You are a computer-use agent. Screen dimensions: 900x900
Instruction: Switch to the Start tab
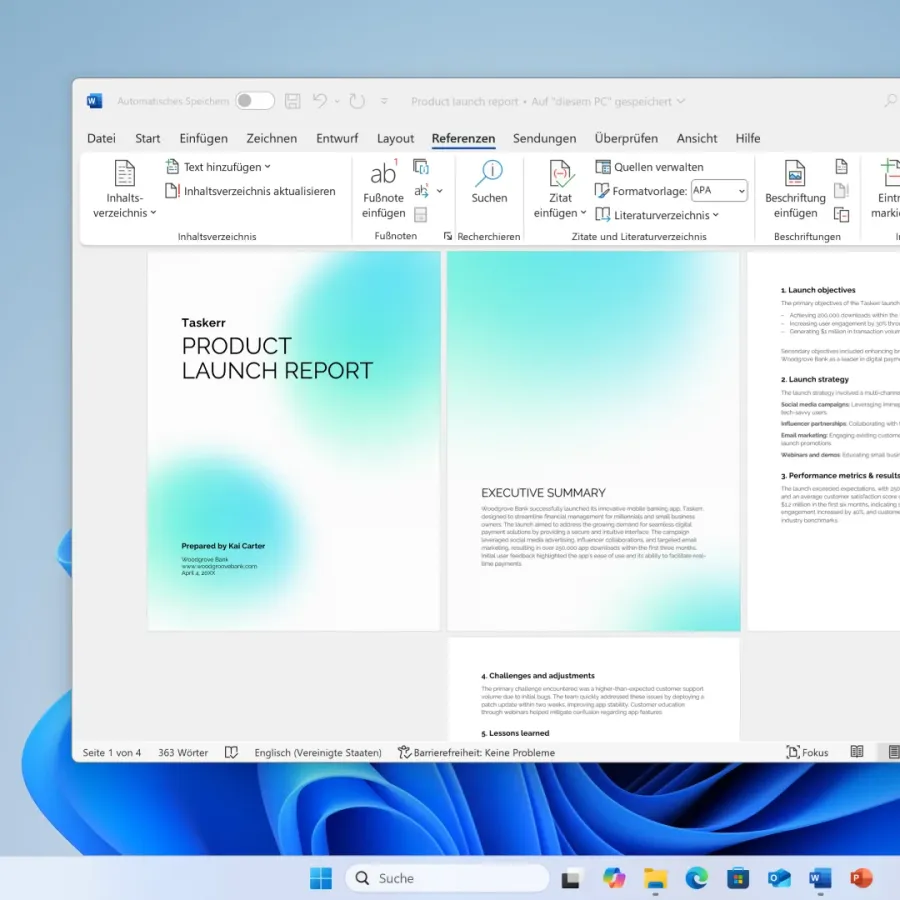148,138
